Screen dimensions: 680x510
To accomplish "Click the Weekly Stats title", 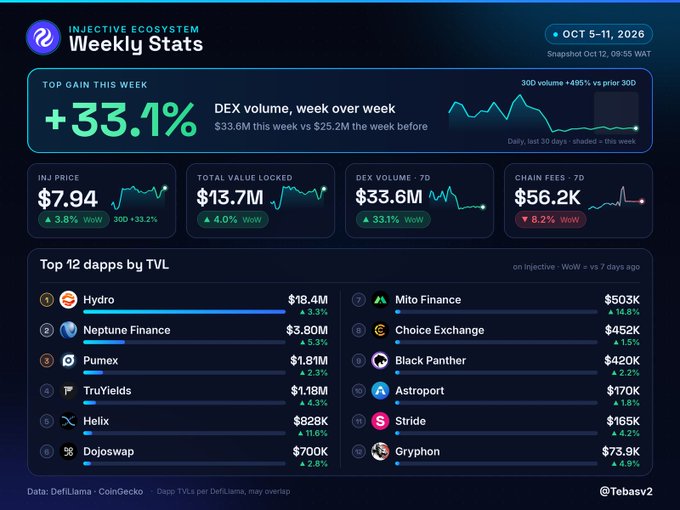I will click(x=136, y=44).
